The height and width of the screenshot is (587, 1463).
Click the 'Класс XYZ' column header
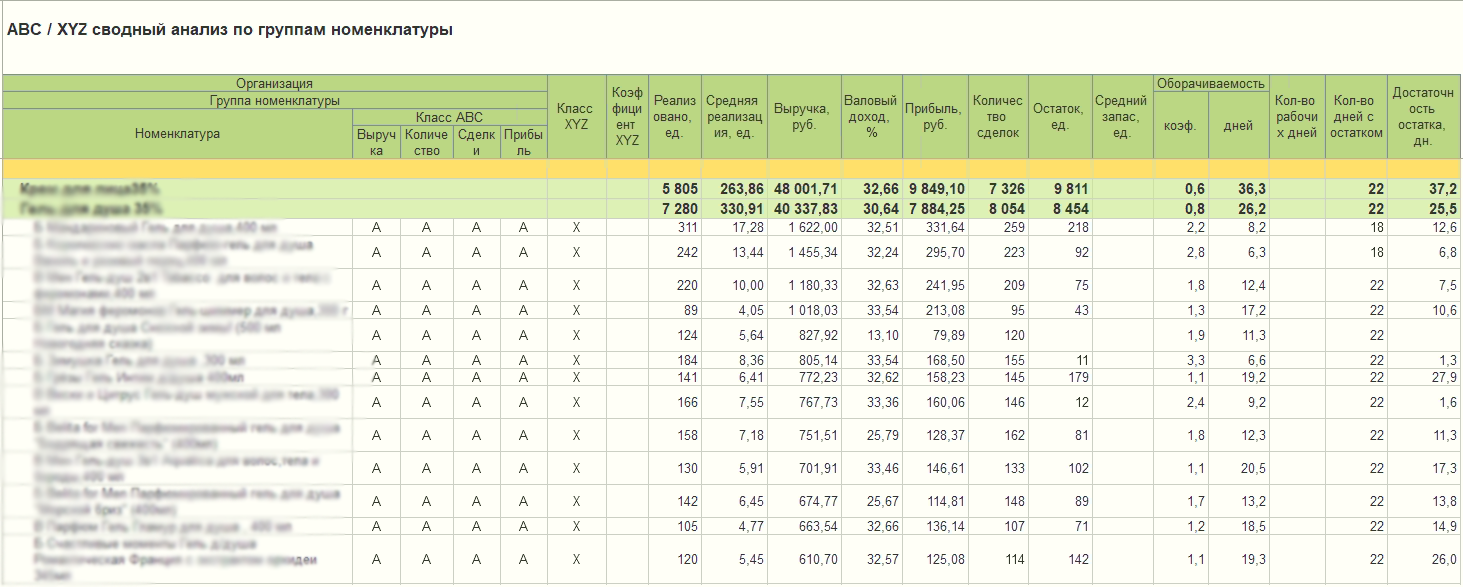coord(577,116)
